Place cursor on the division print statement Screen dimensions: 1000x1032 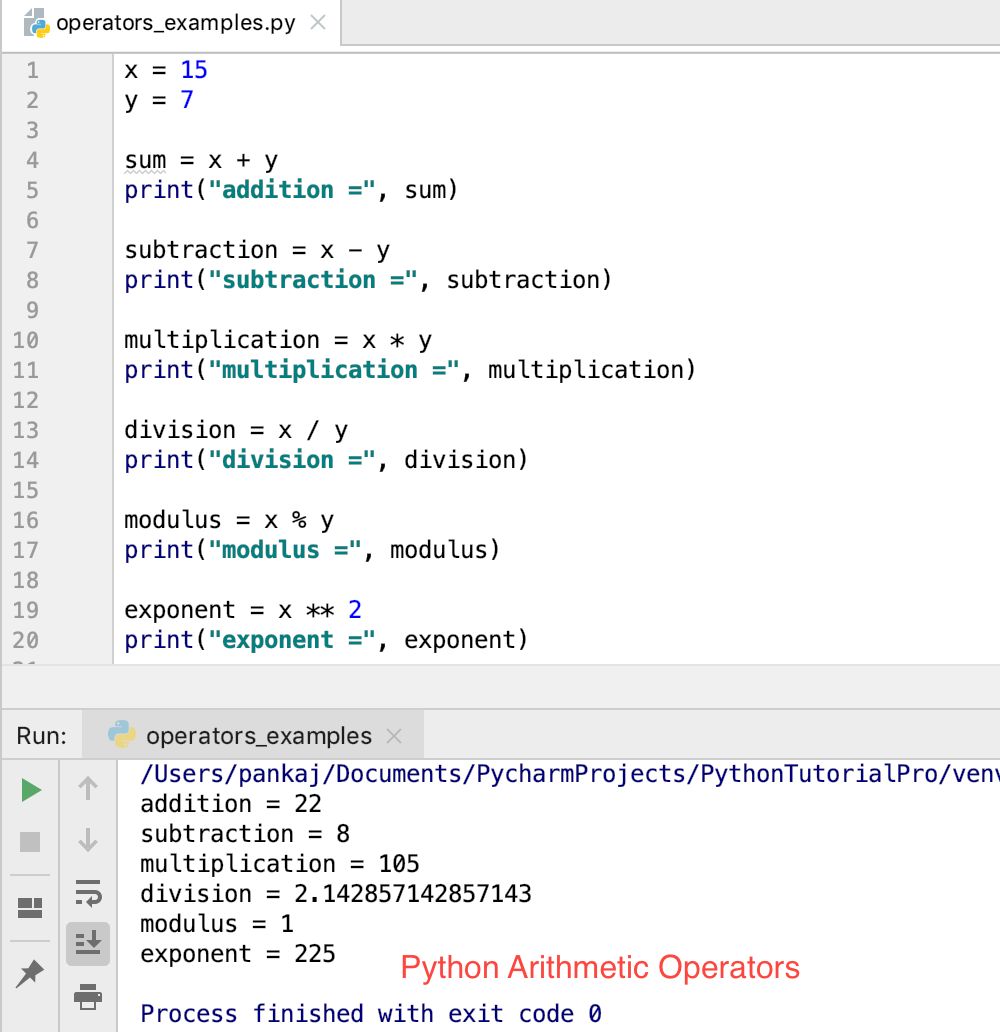pos(320,459)
